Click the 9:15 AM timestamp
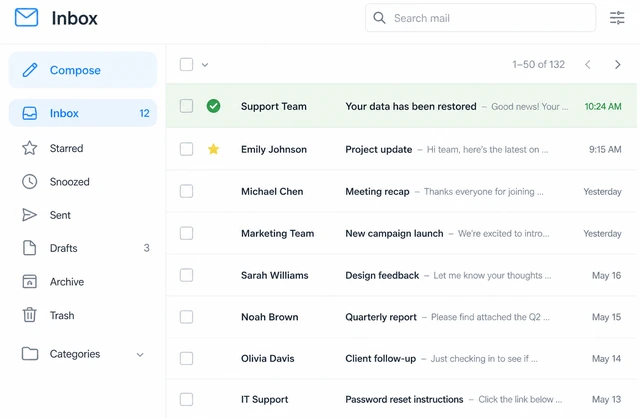Image resolution: width=640 pixels, height=418 pixels. pos(605,149)
